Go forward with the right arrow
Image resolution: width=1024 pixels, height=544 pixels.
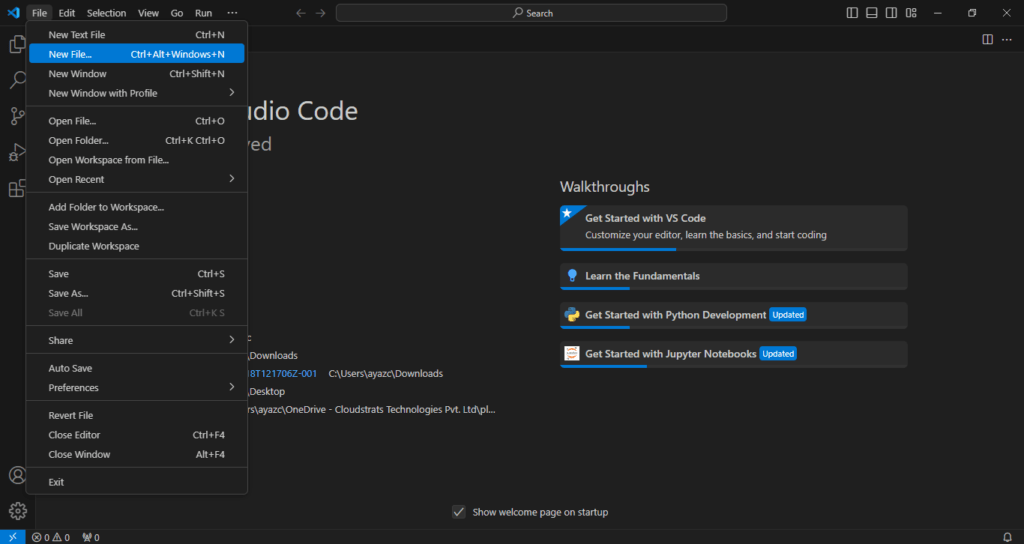tap(320, 13)
